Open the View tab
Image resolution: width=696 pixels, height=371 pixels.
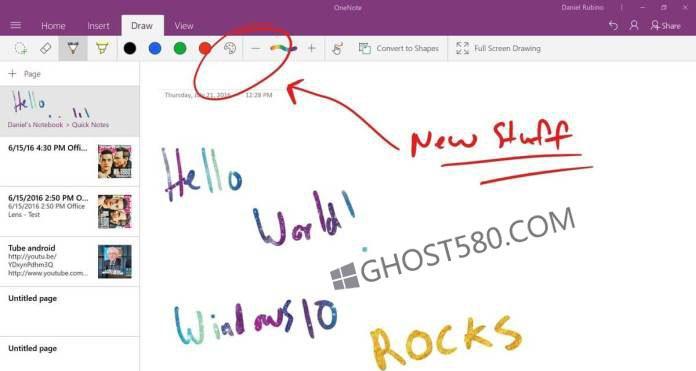(183, 26)
